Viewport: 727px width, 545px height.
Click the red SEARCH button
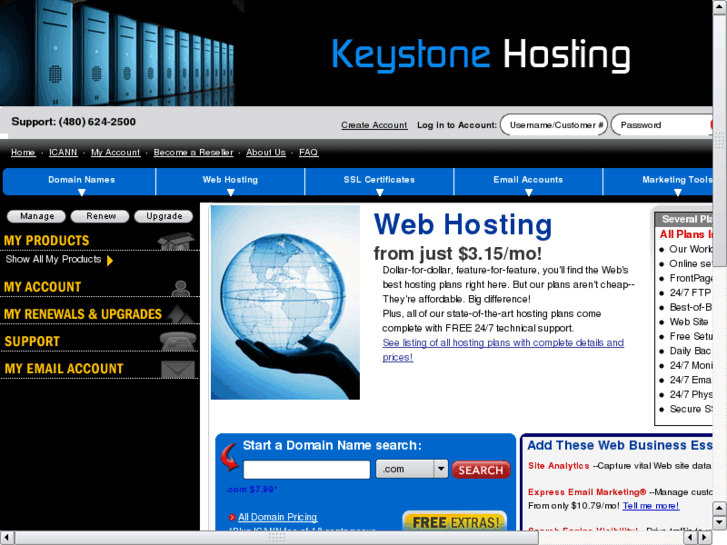click(x=481, y=470)
